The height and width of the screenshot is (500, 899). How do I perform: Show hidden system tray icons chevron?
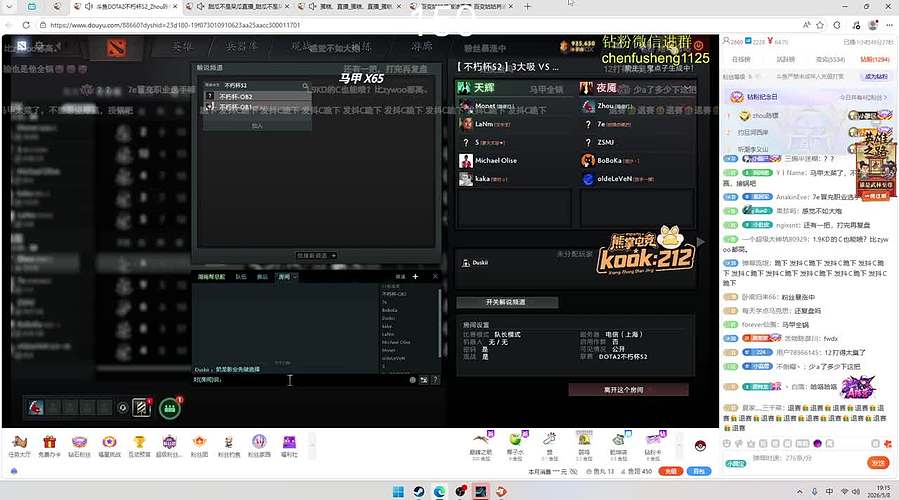coord(799,492)
